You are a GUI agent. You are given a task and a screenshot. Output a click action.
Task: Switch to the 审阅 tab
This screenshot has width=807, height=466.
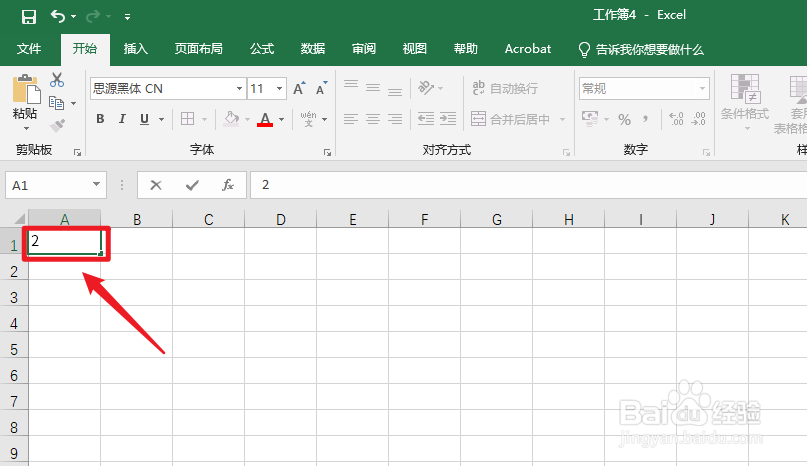364,49
